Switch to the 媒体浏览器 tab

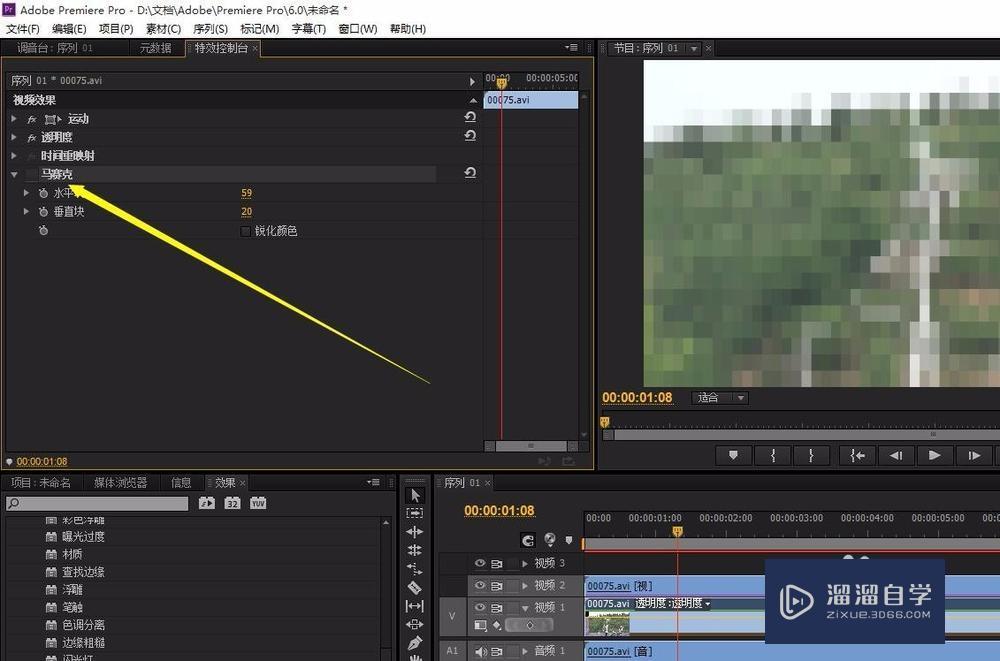coord(120,482)
